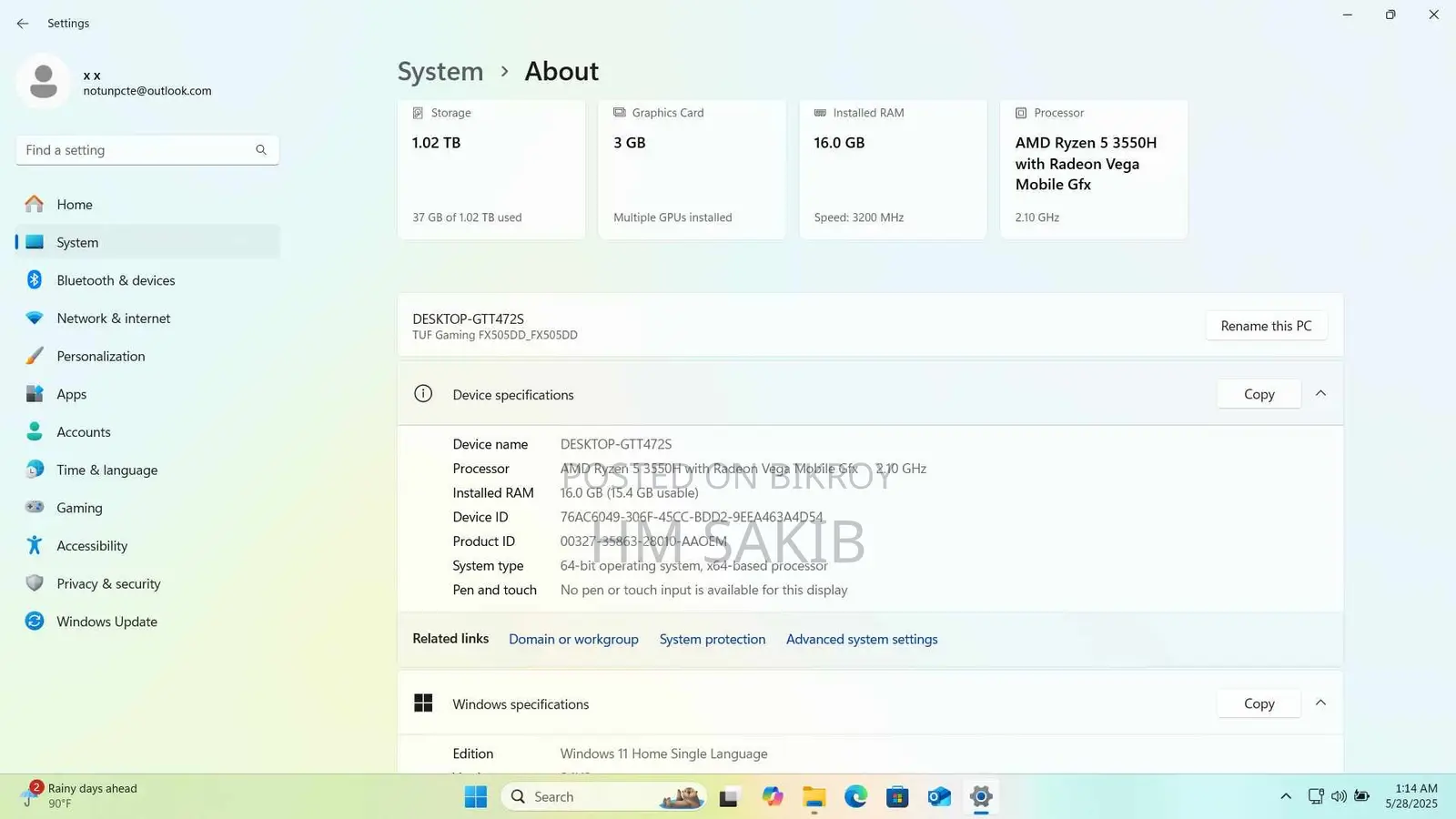Open Privacy & security settings
The image size is (1456, 819).
point(147,583)
